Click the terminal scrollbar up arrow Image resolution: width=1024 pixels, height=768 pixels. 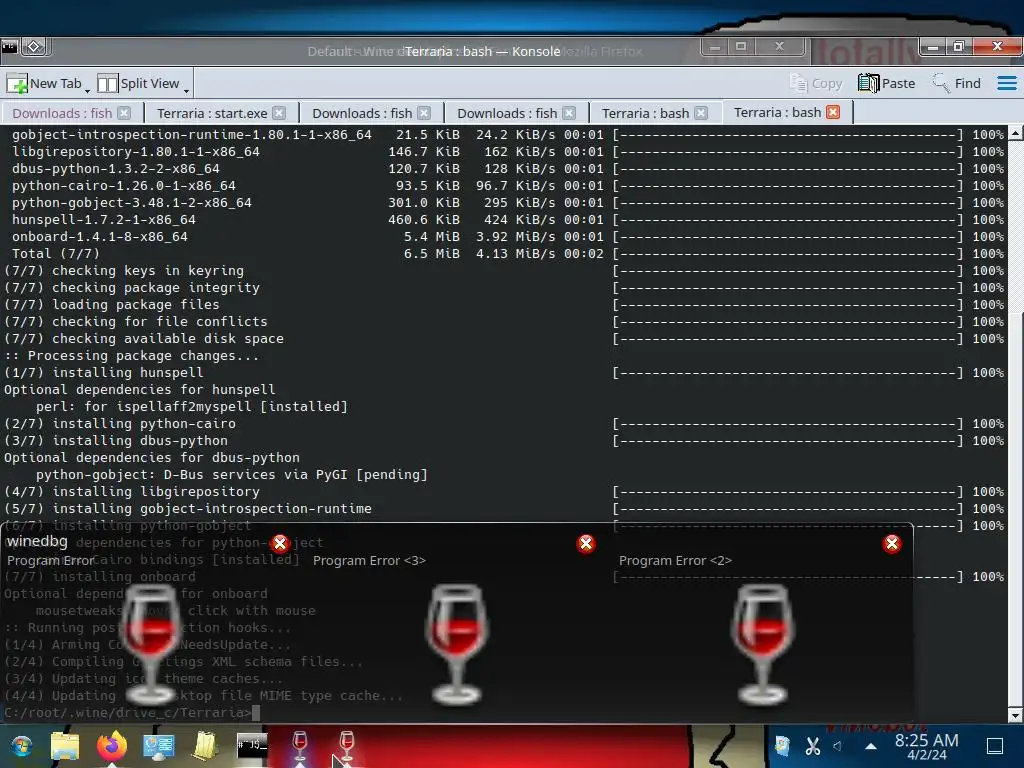tap(1016, 133)
